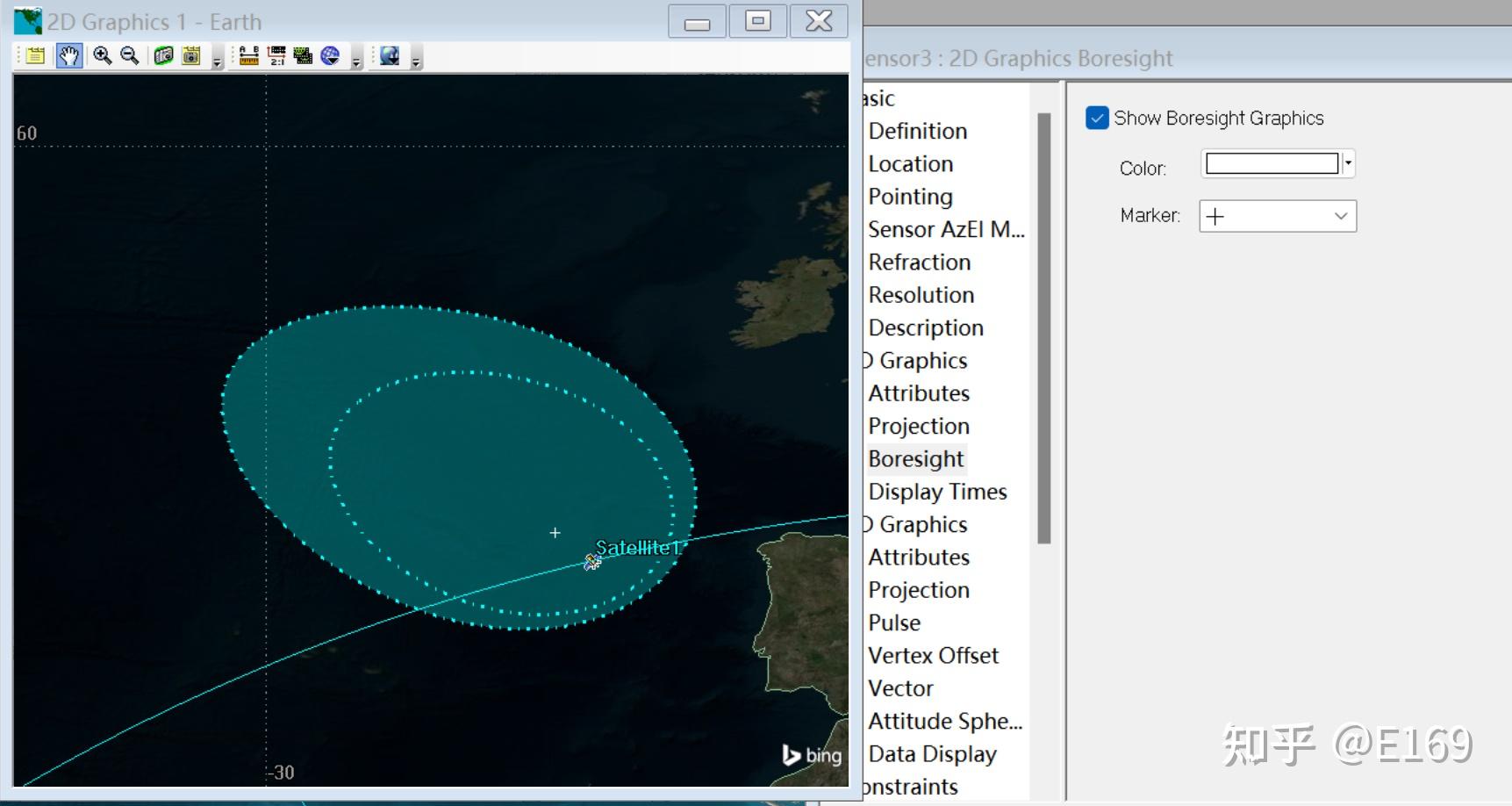Click the Zoom In magnifier

tap(103, 56)
